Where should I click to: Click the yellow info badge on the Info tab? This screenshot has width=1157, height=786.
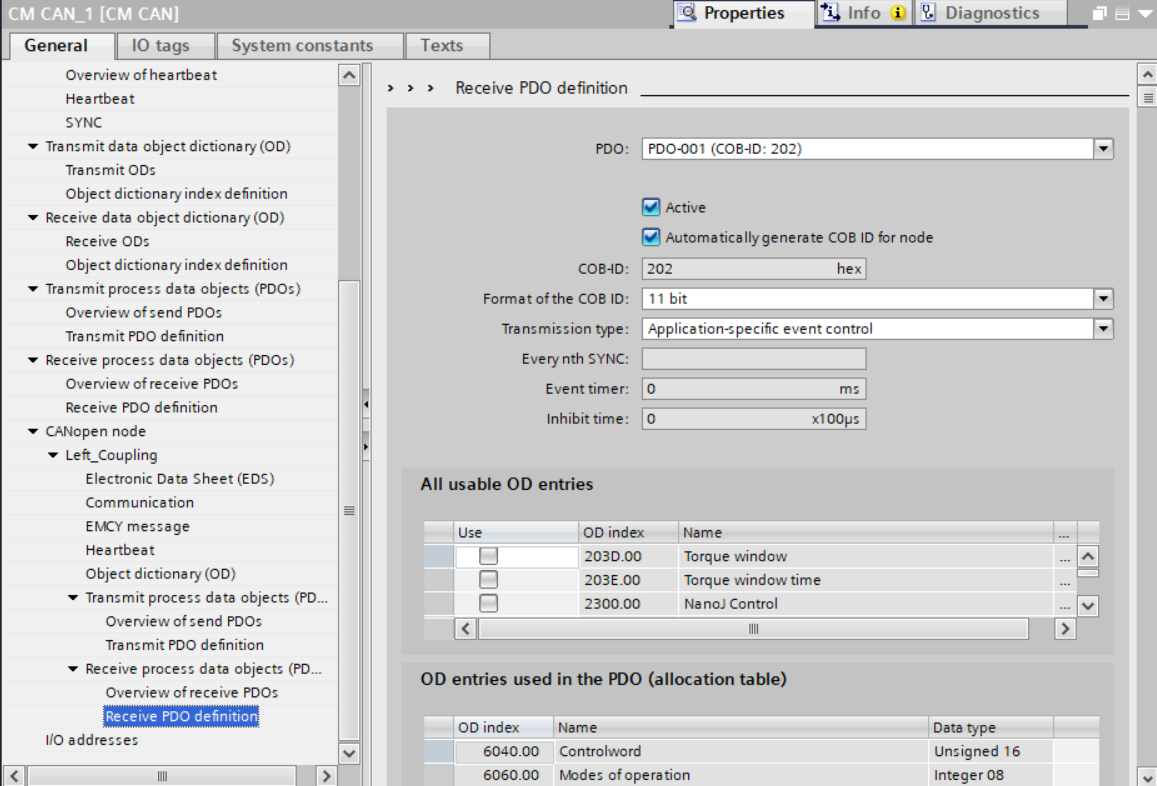point(898,13)
